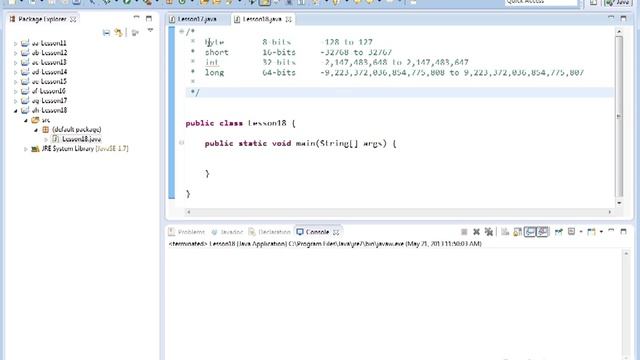The height and width of the screenshot is (360, 640).
Task: Collapse the Lesson18 project
Action: point(16,111)
